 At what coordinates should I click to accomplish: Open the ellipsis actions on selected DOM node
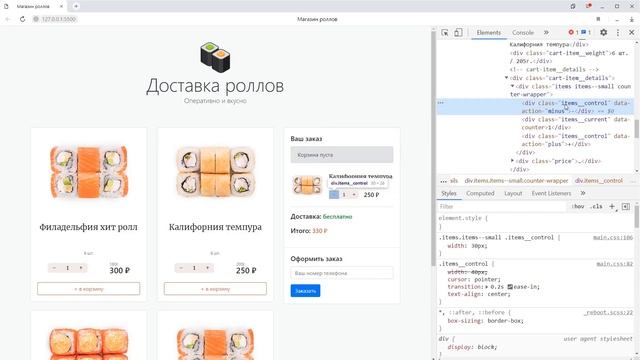point(440,103)
